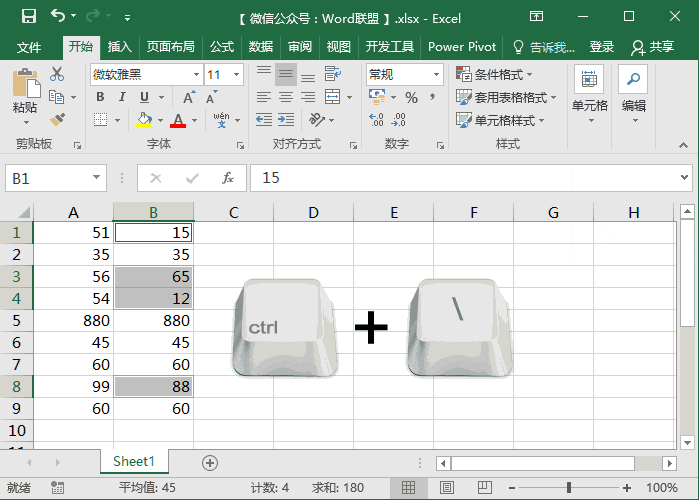
Task: Toggle Bold formatting
Action: click(100, 97)
